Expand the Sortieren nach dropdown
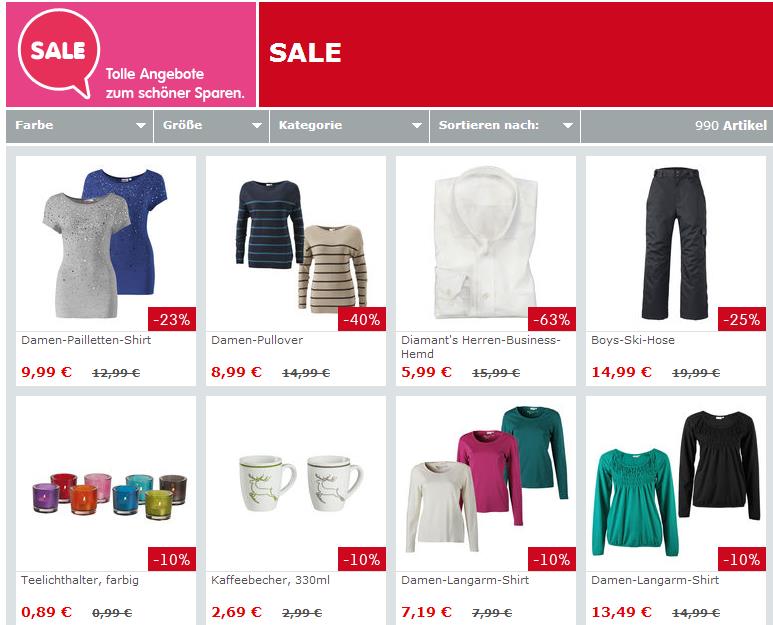 [505, 125]
